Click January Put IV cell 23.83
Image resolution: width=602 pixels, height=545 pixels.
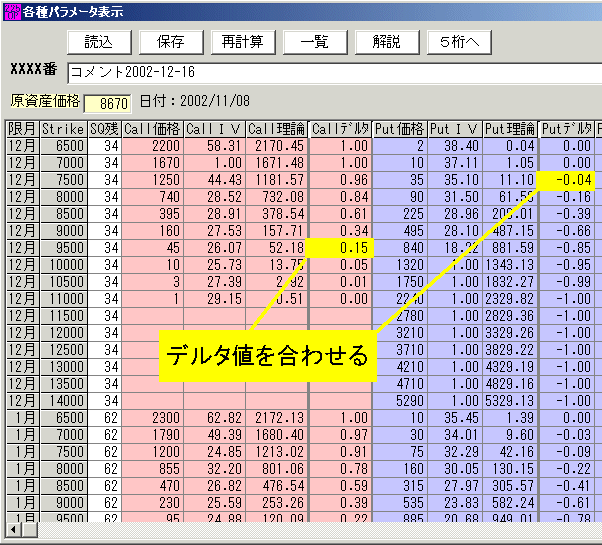pos(455,503)
